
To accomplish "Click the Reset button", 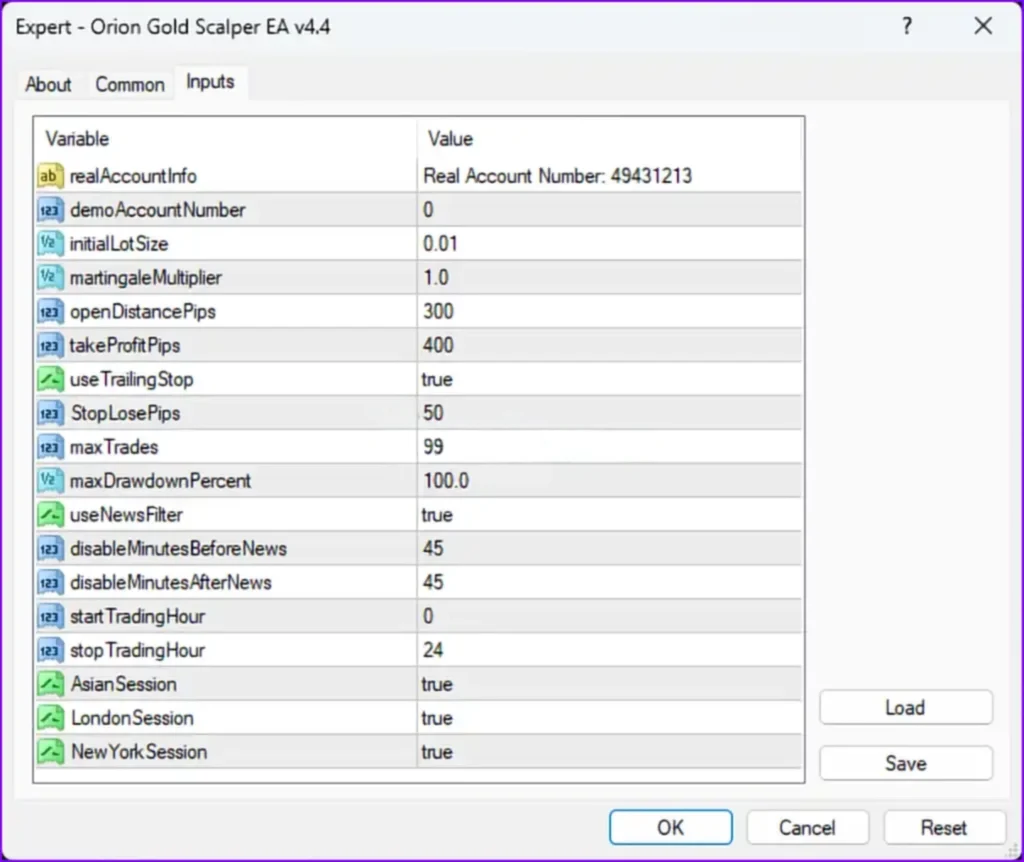I will pos(944,827).
